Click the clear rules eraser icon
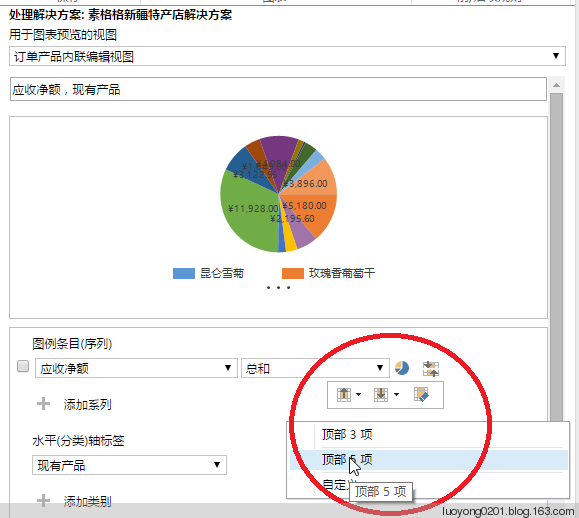The height and width of the screenshot is (518, 579). [x=421, y=395]
